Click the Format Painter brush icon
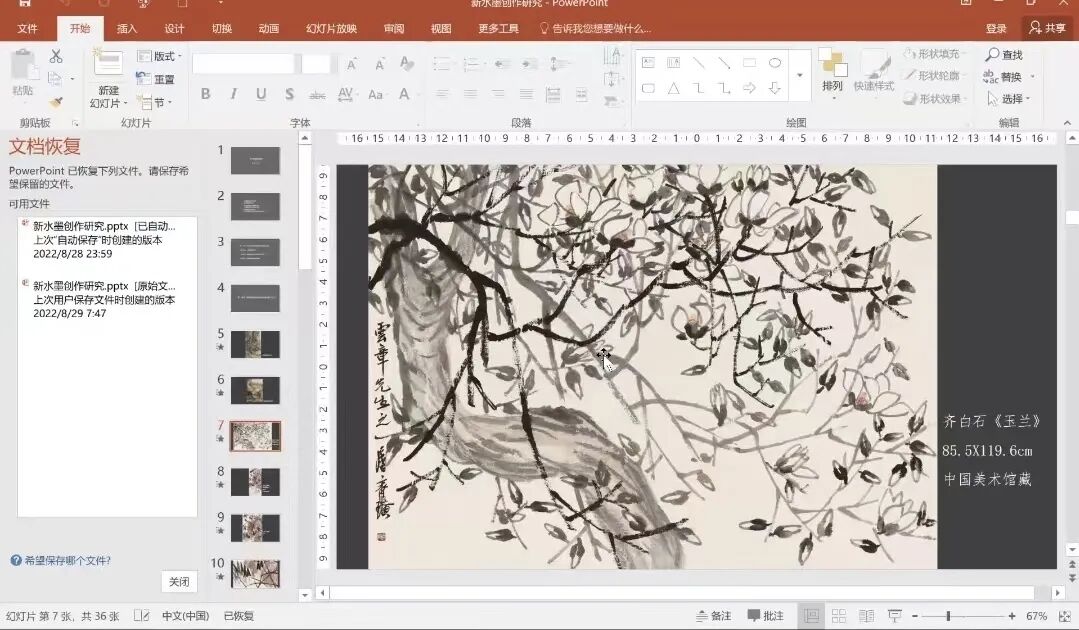 [56, 101]
